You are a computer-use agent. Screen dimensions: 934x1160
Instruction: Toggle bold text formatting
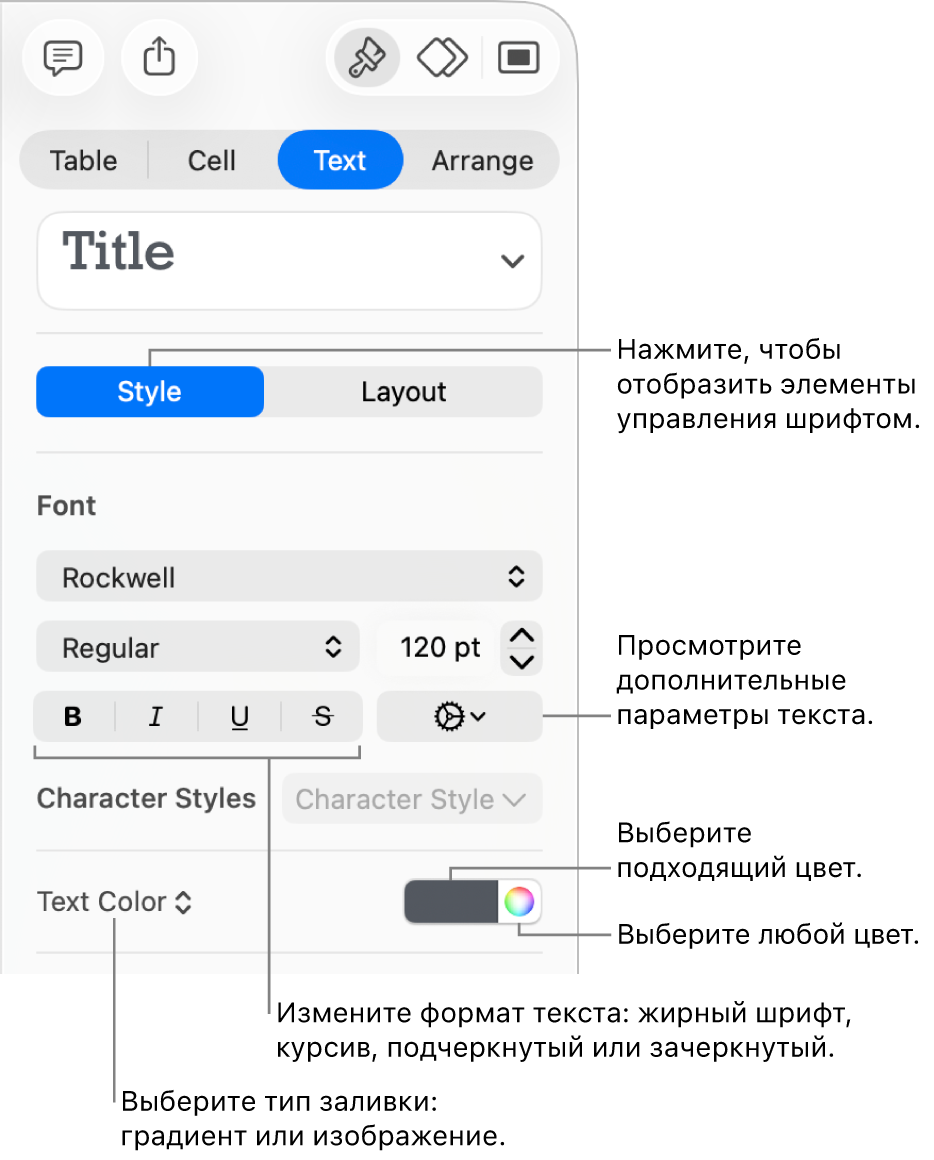click(x=73, y=717)
